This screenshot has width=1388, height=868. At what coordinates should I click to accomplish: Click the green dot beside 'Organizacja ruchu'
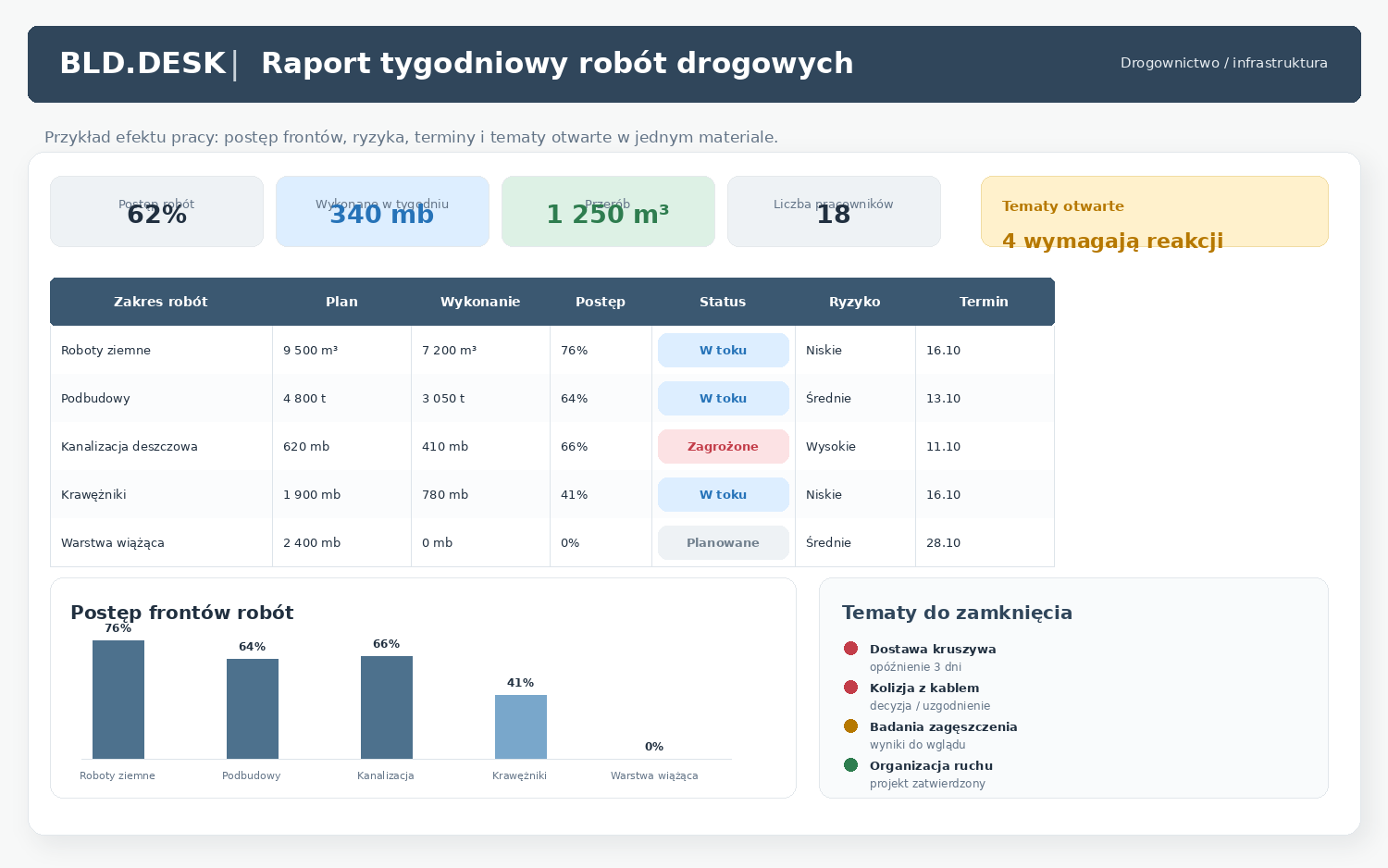point(851,765)
